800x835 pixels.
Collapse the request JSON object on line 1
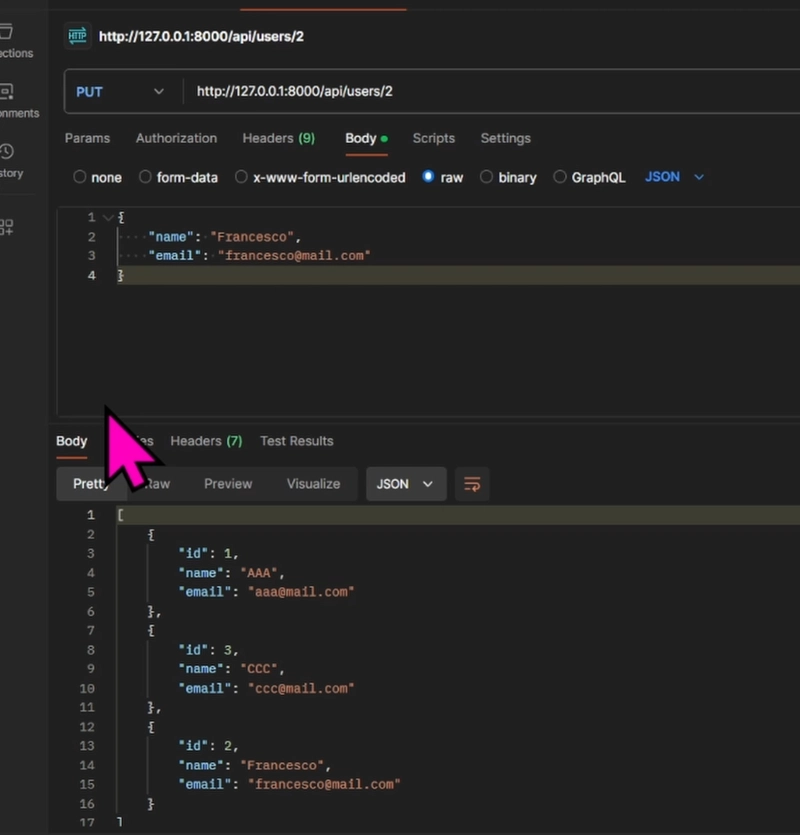pyautogui.click(x=108, y=217)
